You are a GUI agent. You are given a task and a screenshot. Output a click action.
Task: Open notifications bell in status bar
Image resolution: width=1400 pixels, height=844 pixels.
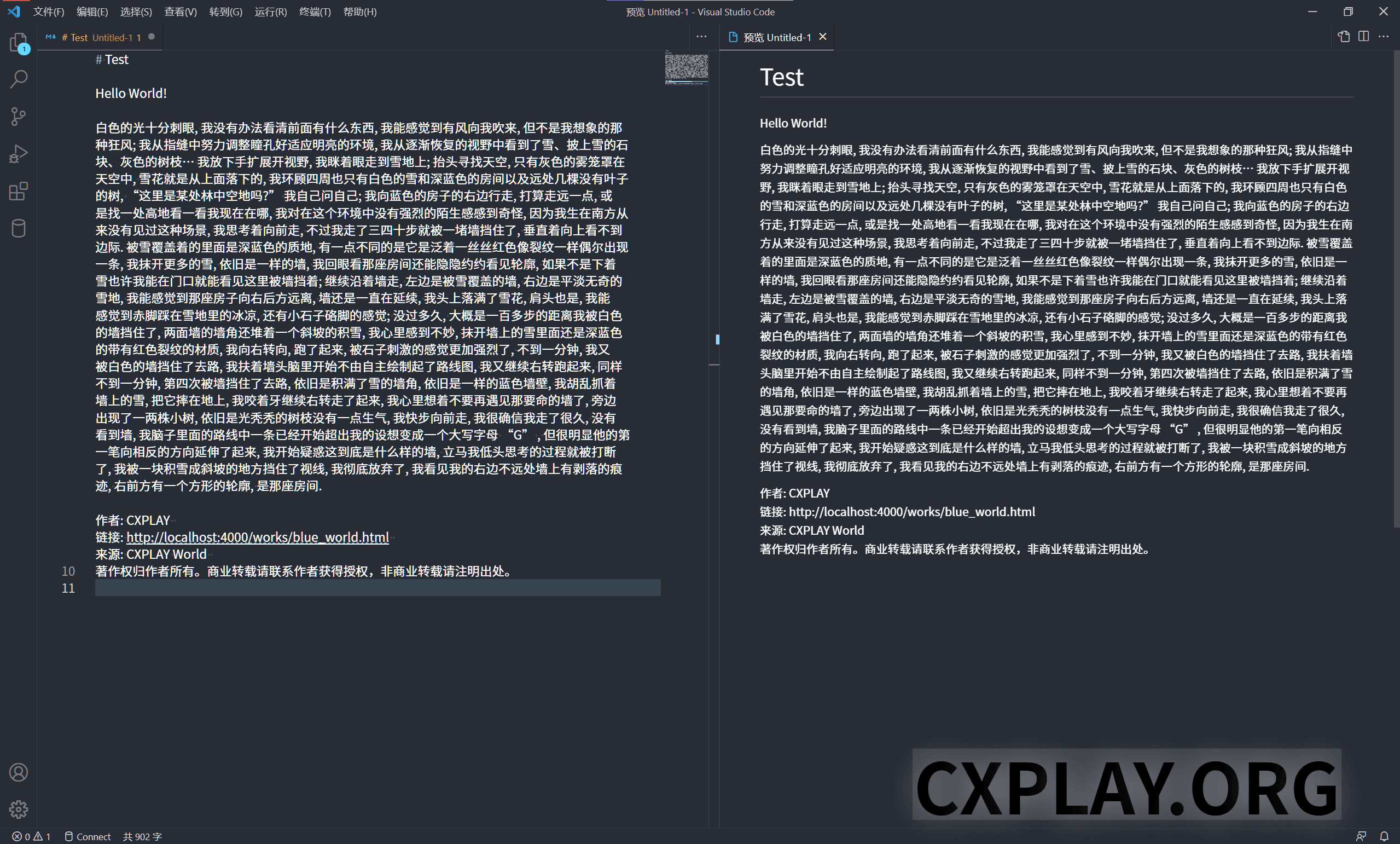(1384, 836)
